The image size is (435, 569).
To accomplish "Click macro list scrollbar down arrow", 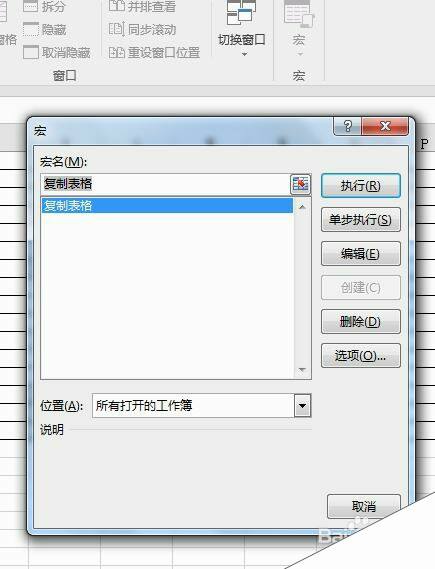I will pos(302,370).
